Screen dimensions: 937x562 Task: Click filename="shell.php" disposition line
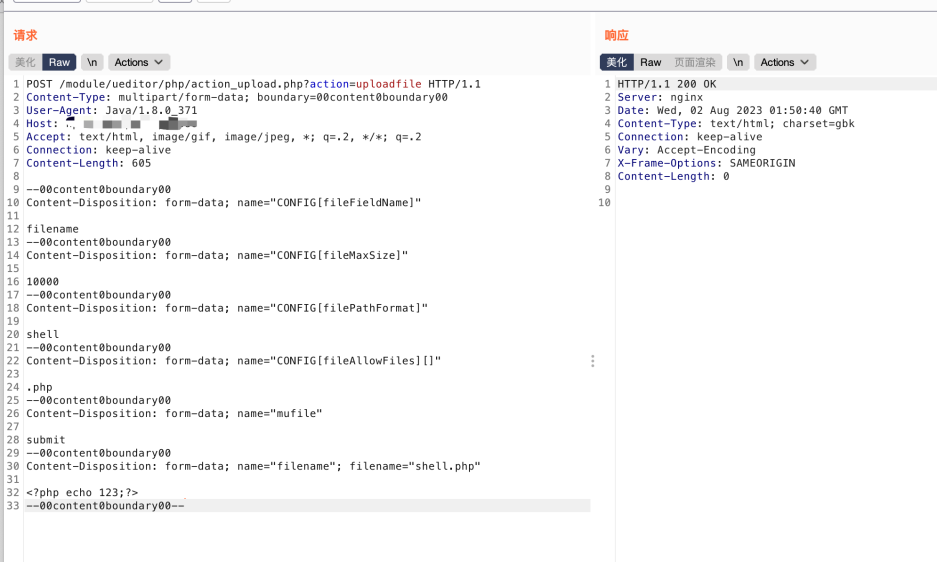(253, 466)
